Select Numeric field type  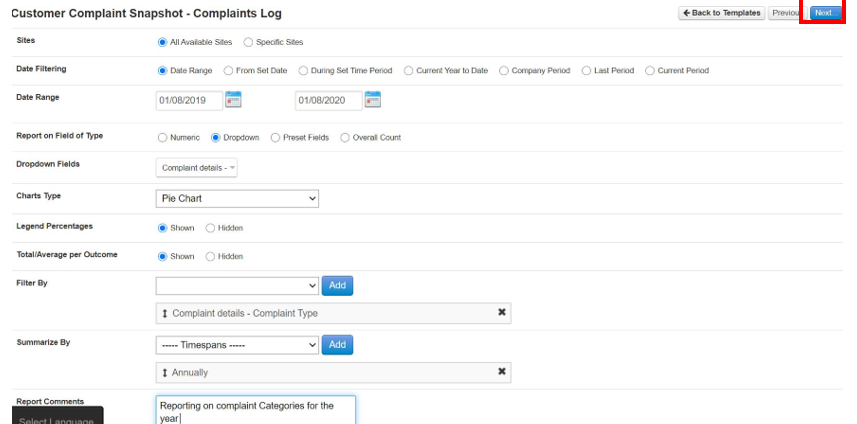pyautogui.click(x=162, y=138)
